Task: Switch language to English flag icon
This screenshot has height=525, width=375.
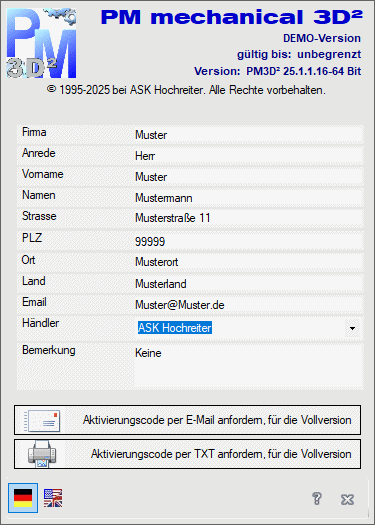Action: pos(53,498)
